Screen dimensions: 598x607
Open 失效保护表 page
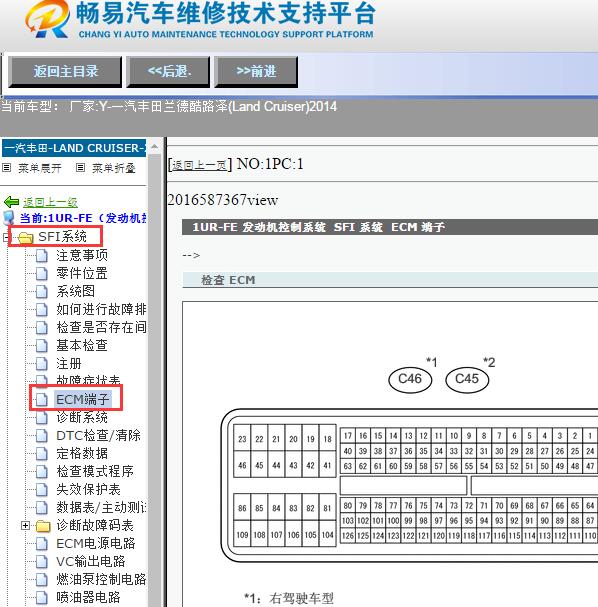tap(88, 489)
